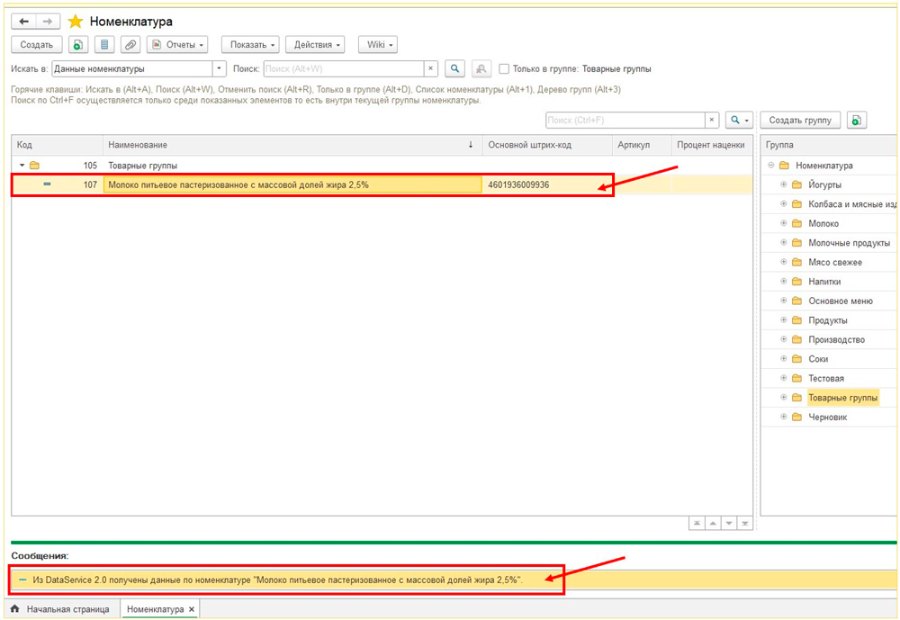The width and height of the screenshot is (900, 620).
Task: Enable the Только в группе checkbox
Action: coord(504,69)
